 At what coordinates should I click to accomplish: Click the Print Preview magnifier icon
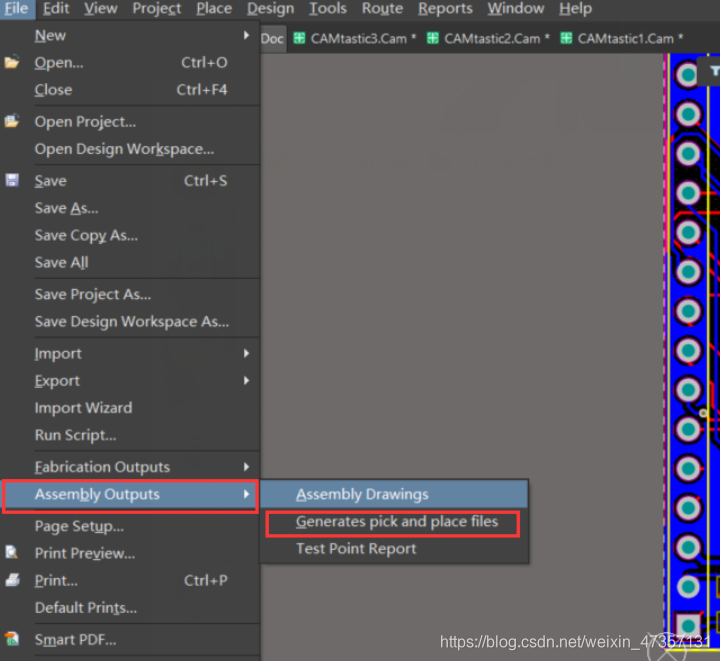click(11, 552)
